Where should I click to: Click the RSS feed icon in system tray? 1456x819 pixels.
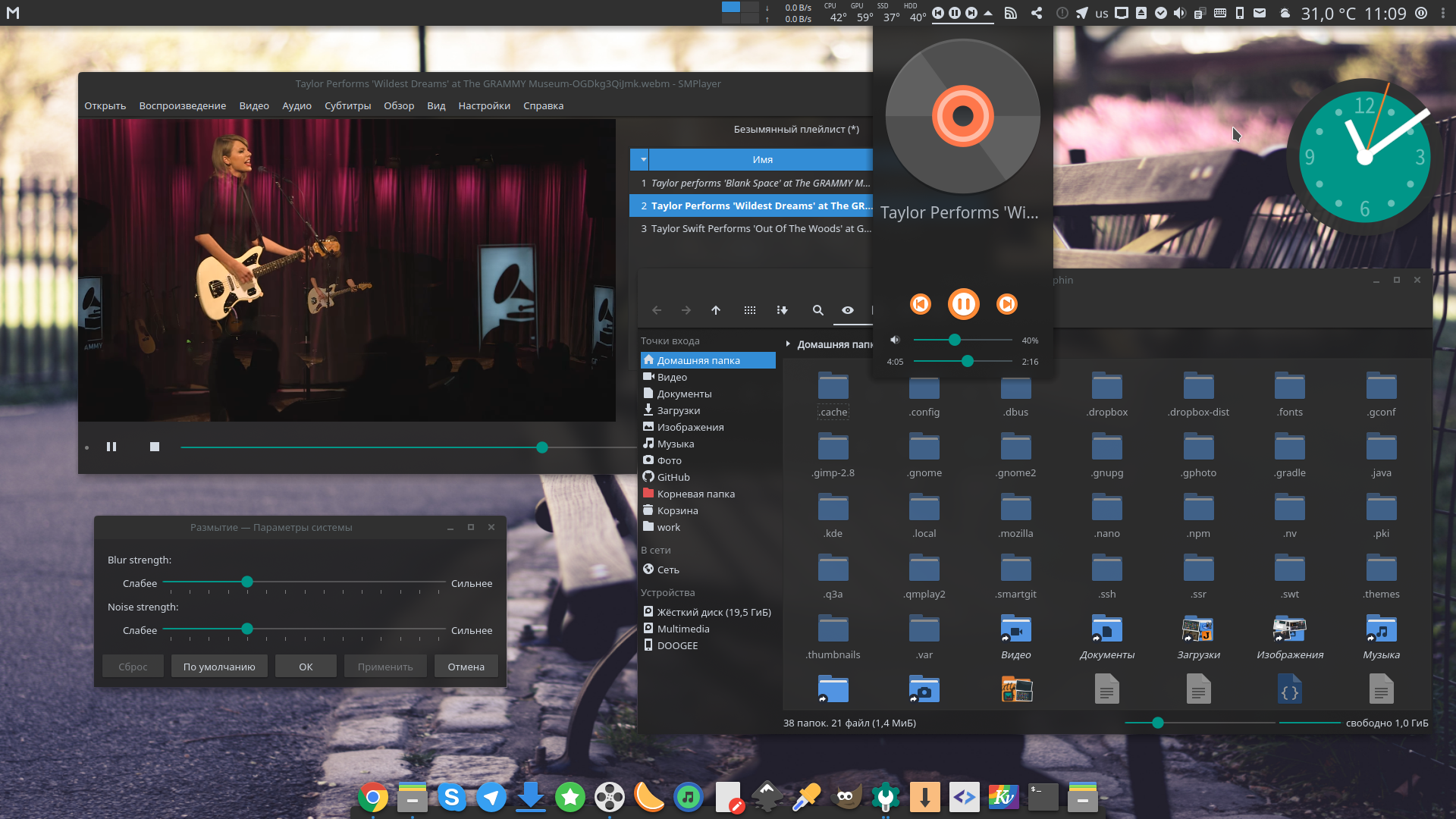tap(1011, 13)
